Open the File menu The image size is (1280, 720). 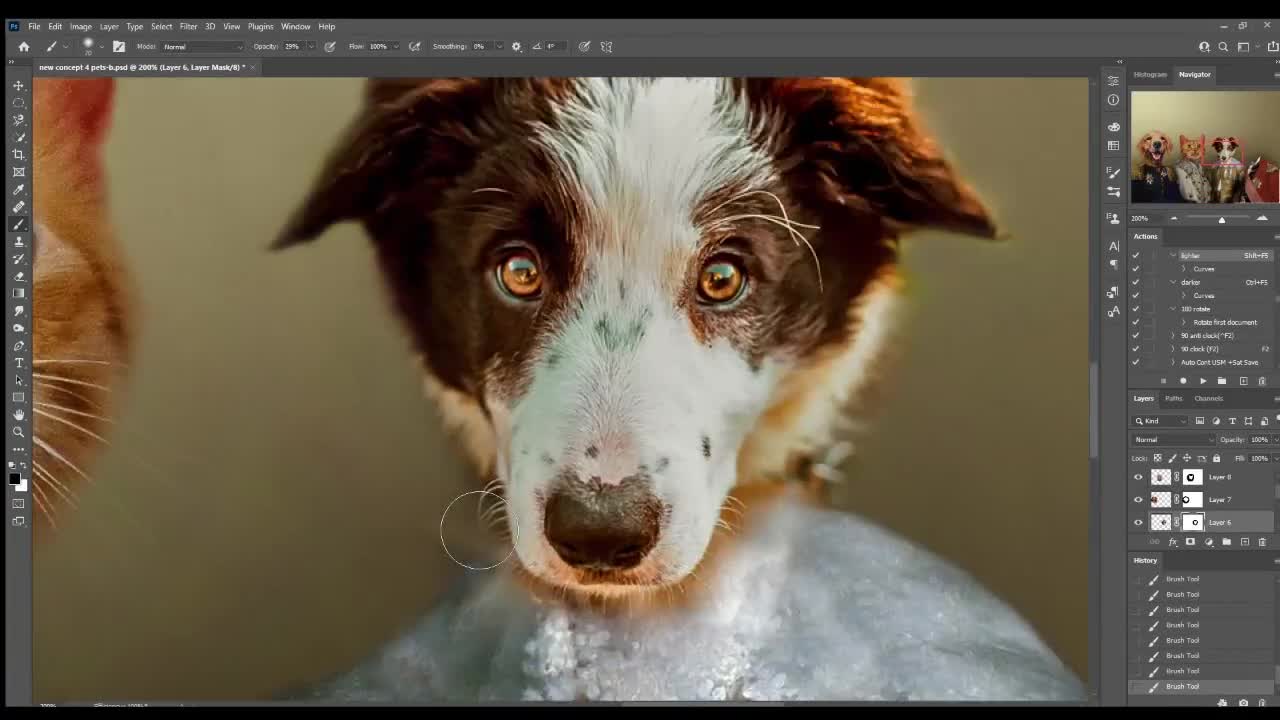coord(34,26)
